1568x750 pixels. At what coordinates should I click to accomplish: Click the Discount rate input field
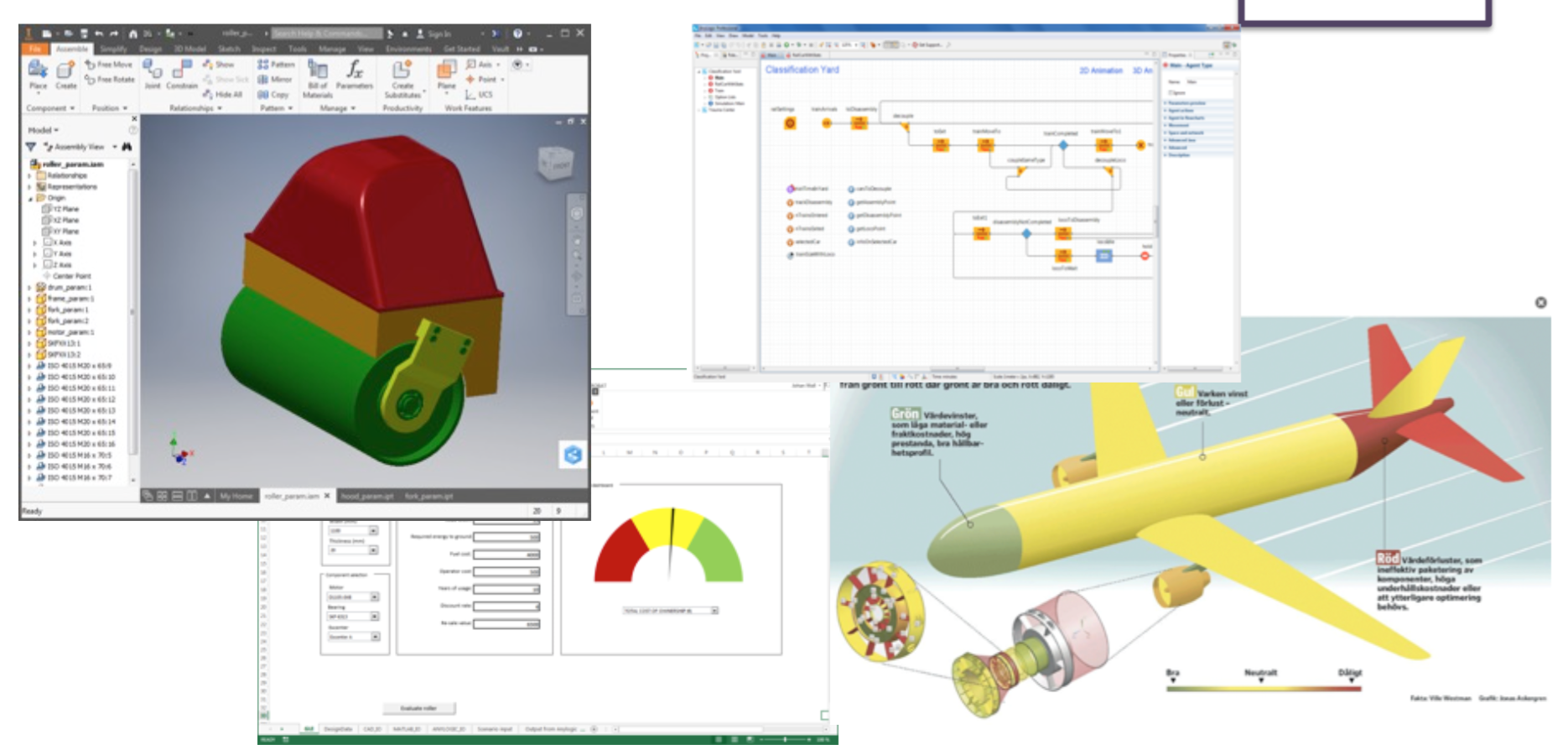coord(506,606)
